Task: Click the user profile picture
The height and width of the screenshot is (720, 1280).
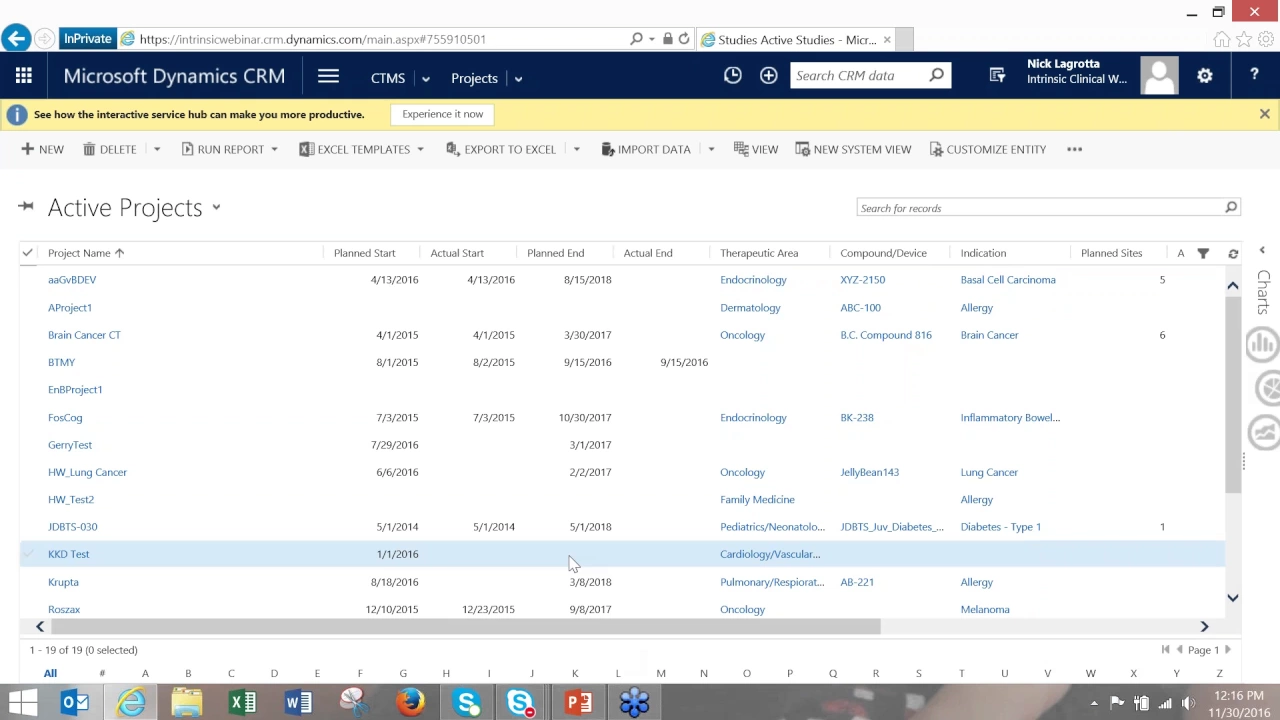Action: (1159, 76)
